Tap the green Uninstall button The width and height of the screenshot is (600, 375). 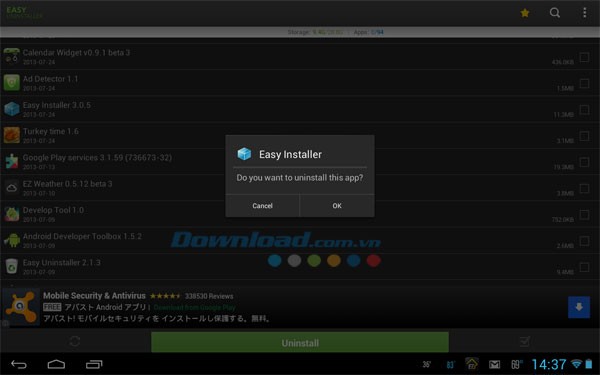coord(300,342)
